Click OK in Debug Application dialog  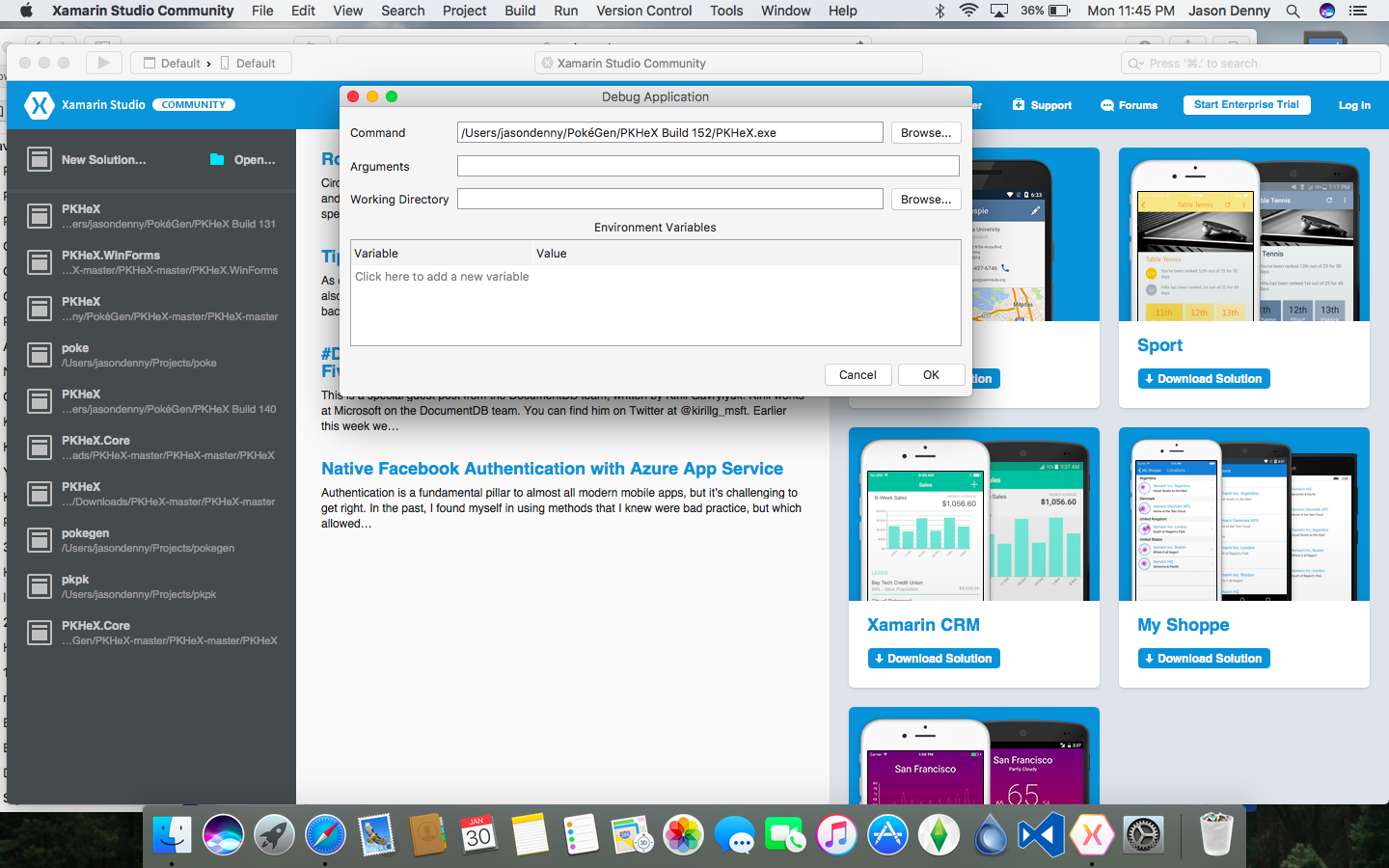(931, 375)
